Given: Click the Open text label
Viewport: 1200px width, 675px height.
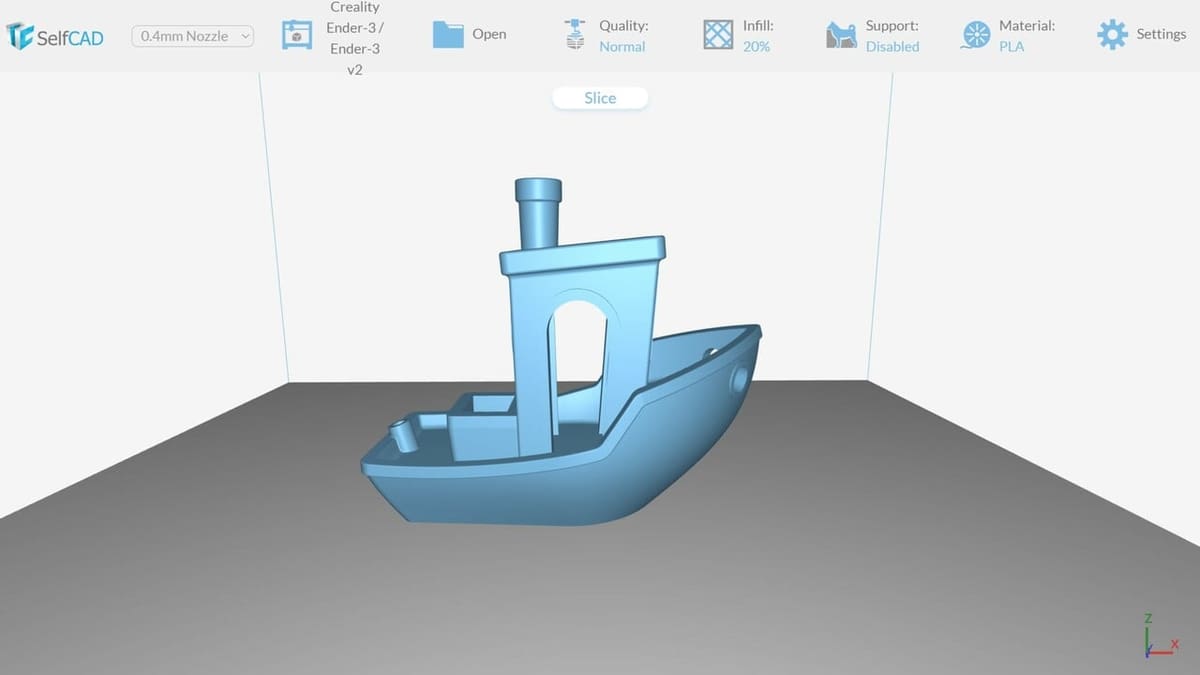Looking at the screenshot, I should click(489, 34).
